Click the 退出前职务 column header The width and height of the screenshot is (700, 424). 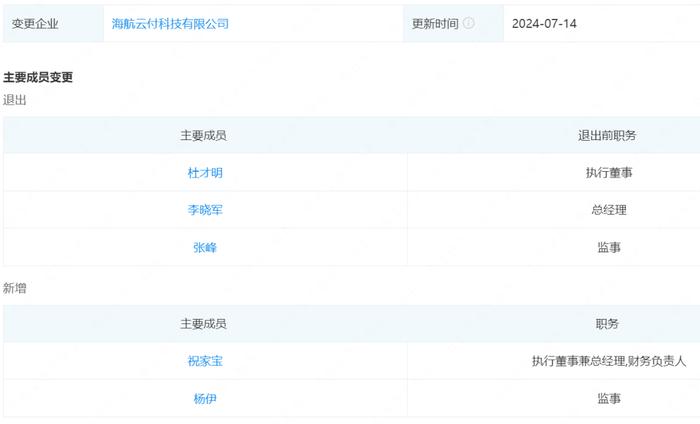click(x=607, y=135)
